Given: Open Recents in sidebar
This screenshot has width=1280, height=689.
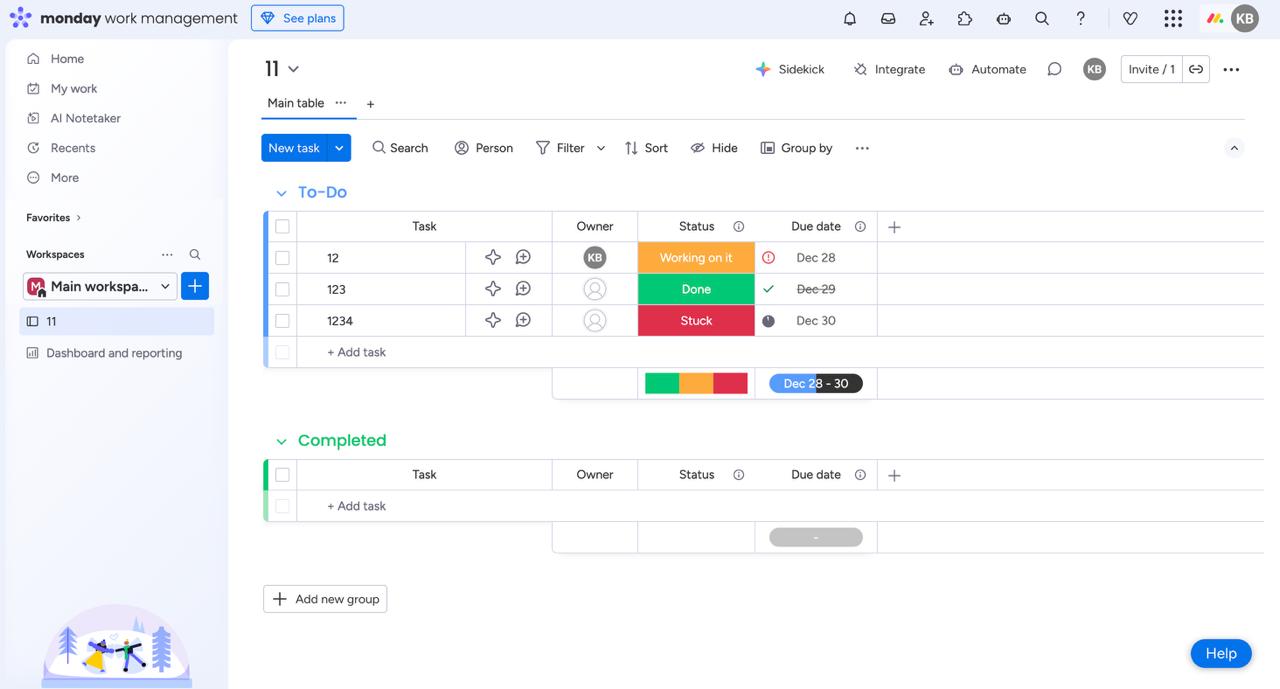Looking at the screenshot, I should point(73,148).
